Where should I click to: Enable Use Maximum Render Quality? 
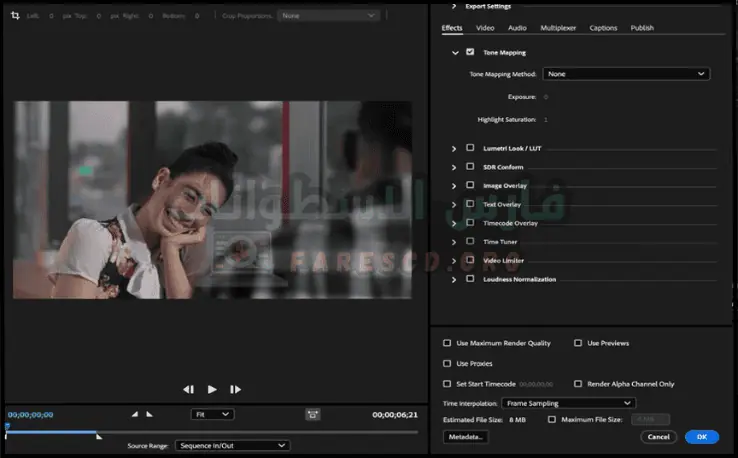[447, 343]
